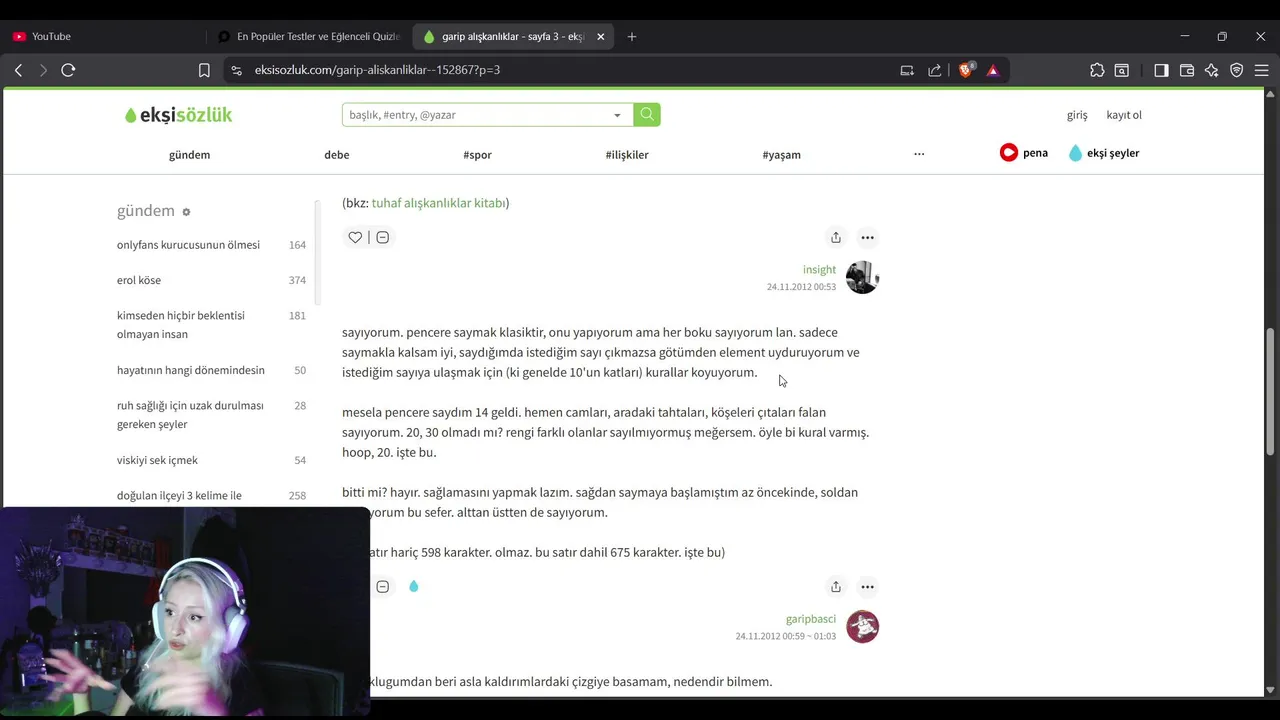The height and width of the screenshot is (720, 1280).
Task: Open the date 24.11.2012 00:59 ~ 01:03
Action: coord(786,636)
